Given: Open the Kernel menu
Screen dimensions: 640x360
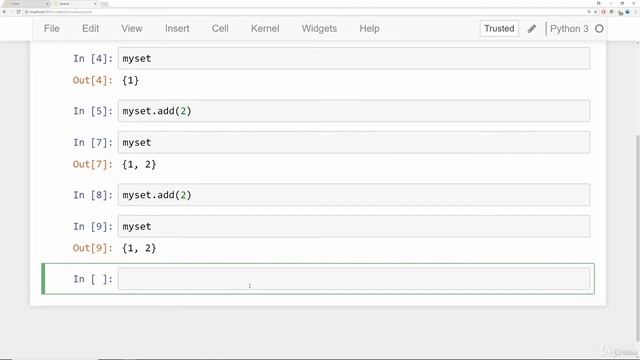Looking at the screenshot, I should pos(265,29).
